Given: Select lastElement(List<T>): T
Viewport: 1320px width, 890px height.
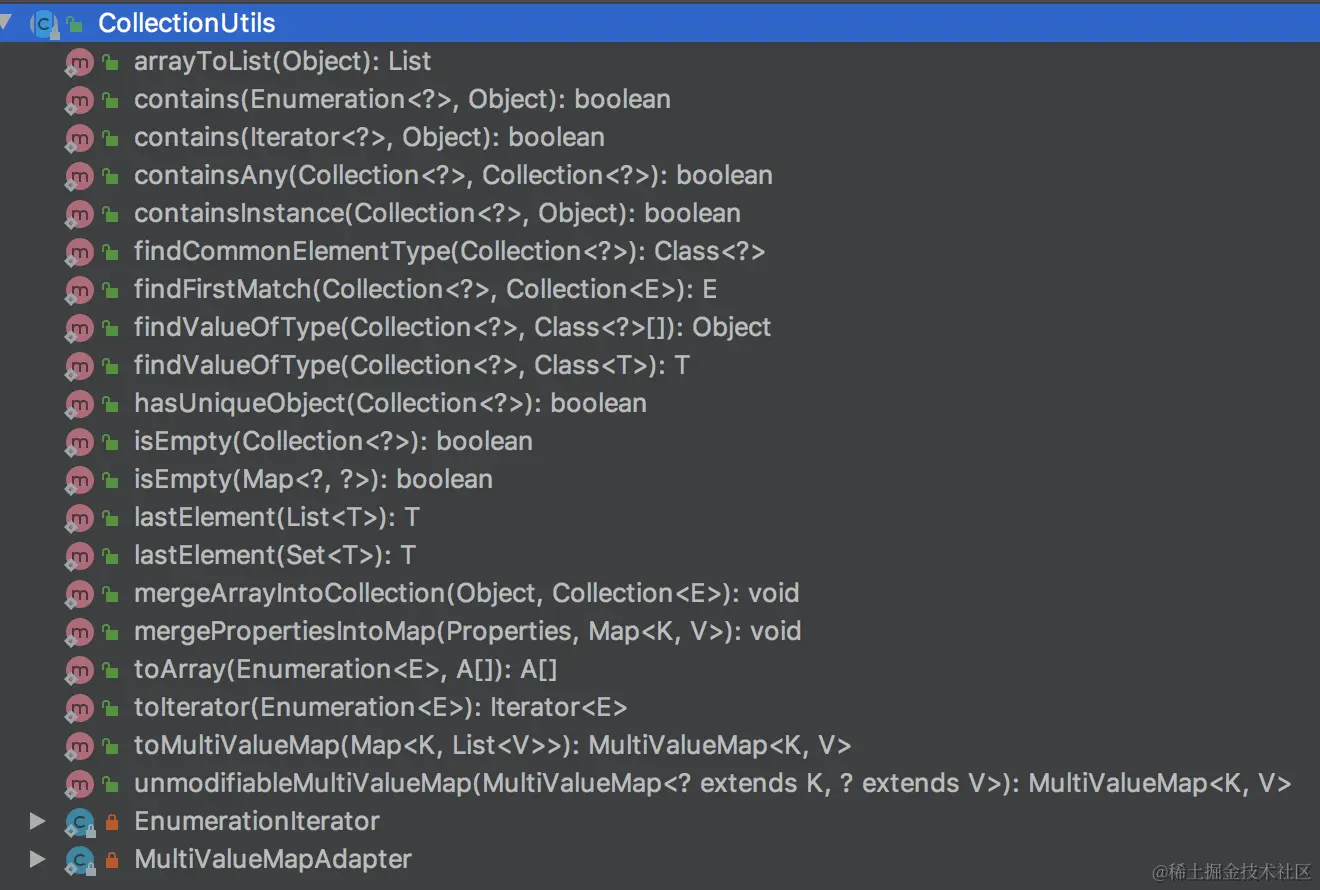Looking at the screenshot, I should [276, 517].
